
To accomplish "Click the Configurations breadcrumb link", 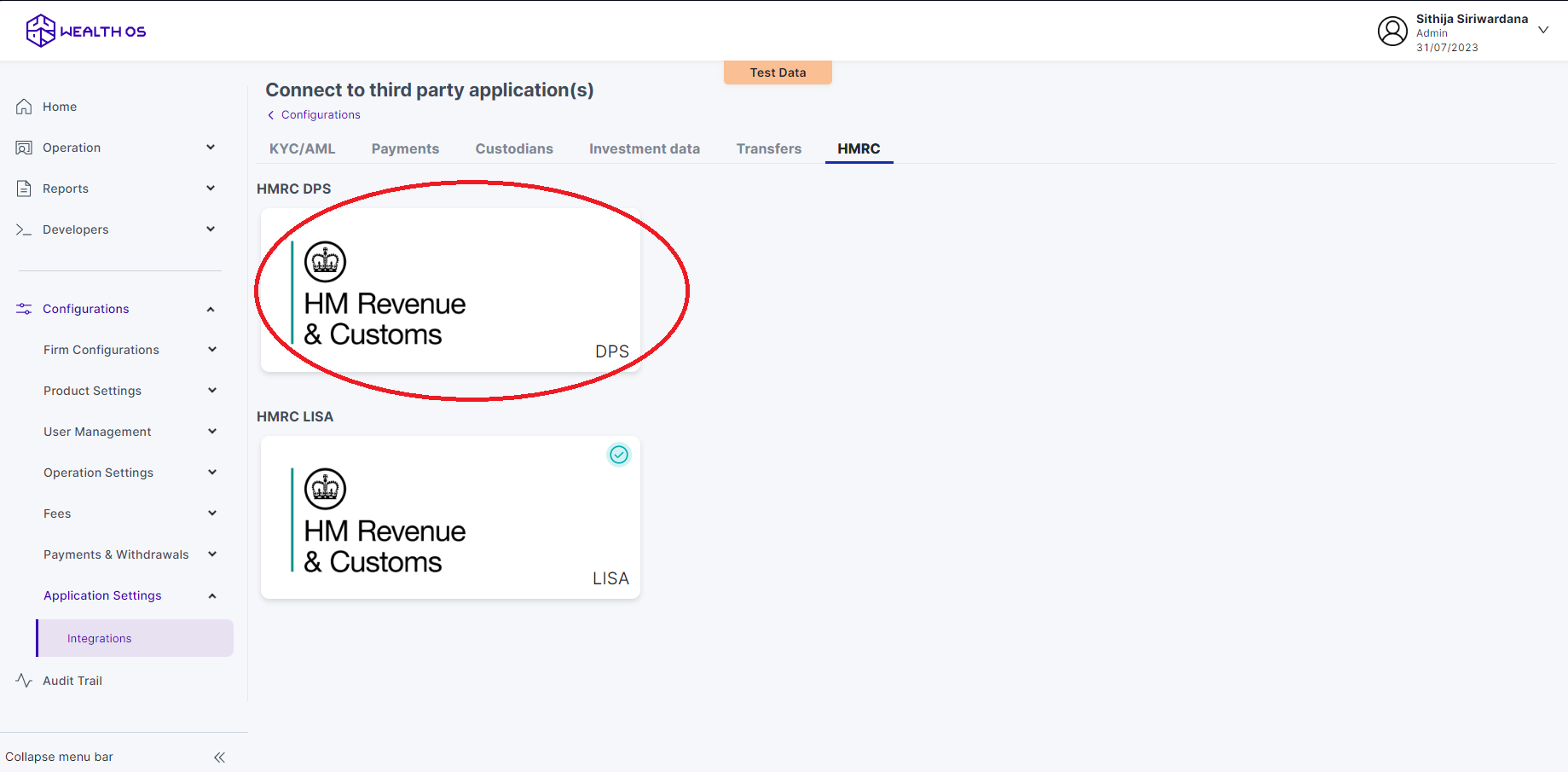I will tap(321, 115).
